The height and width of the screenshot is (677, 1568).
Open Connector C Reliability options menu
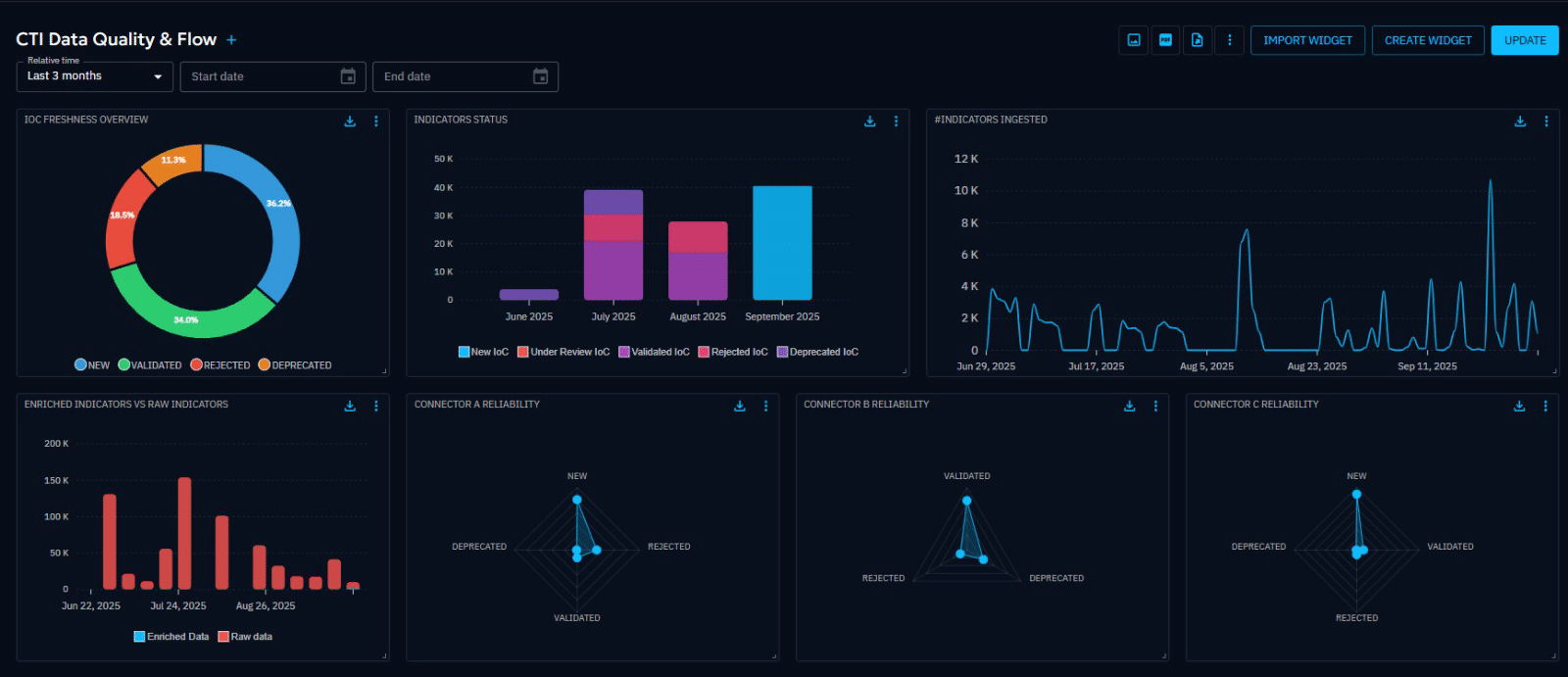click(1545, 406)
